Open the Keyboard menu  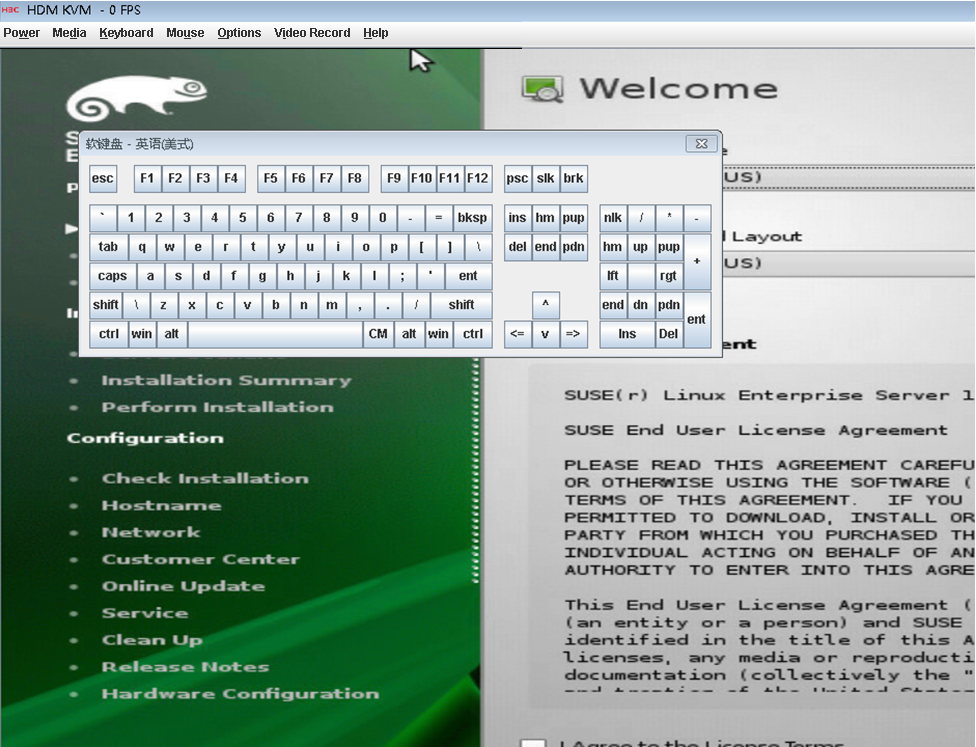click(126, 33)
